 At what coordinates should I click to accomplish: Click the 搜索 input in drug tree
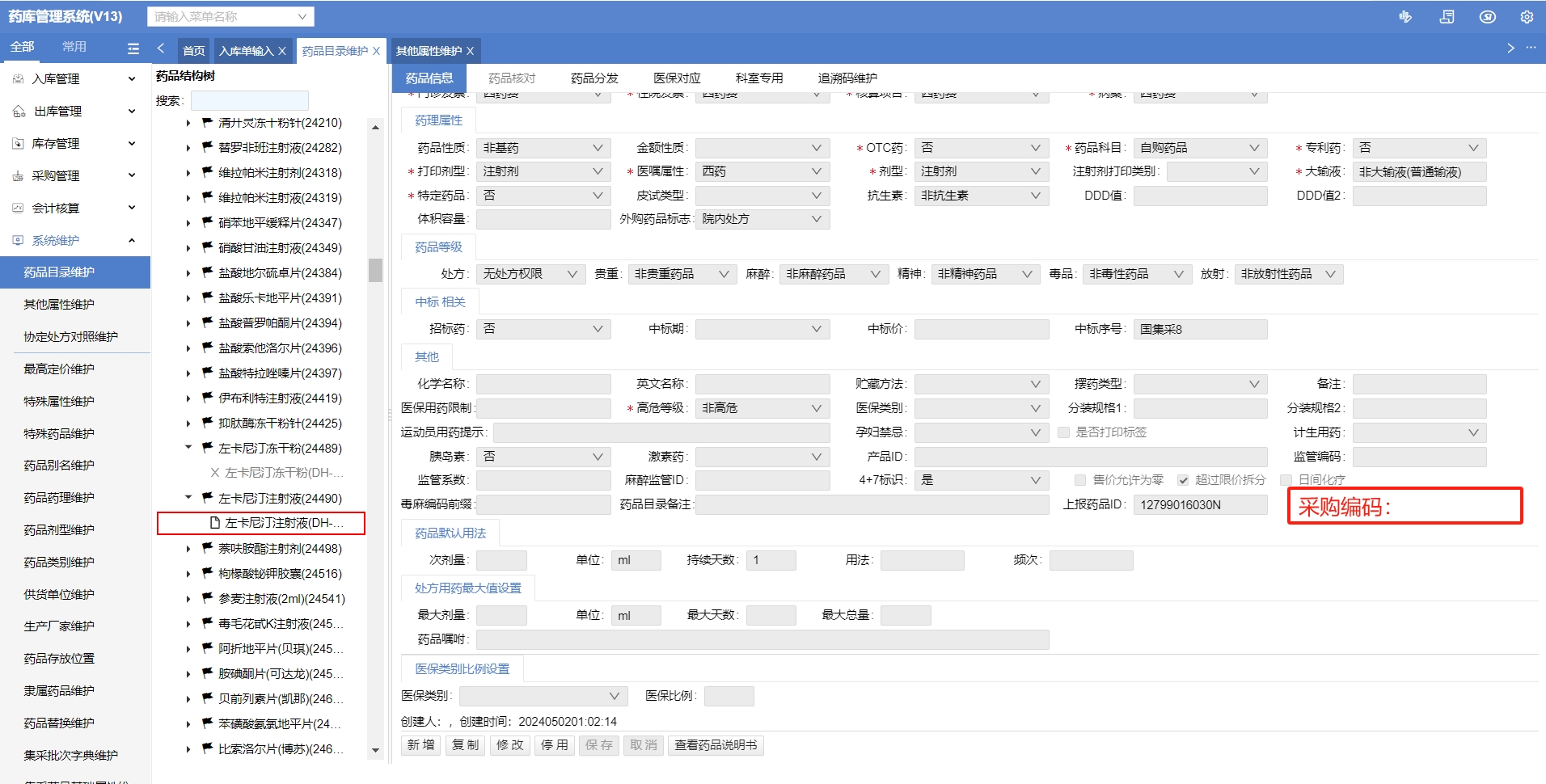pos(249,100)
